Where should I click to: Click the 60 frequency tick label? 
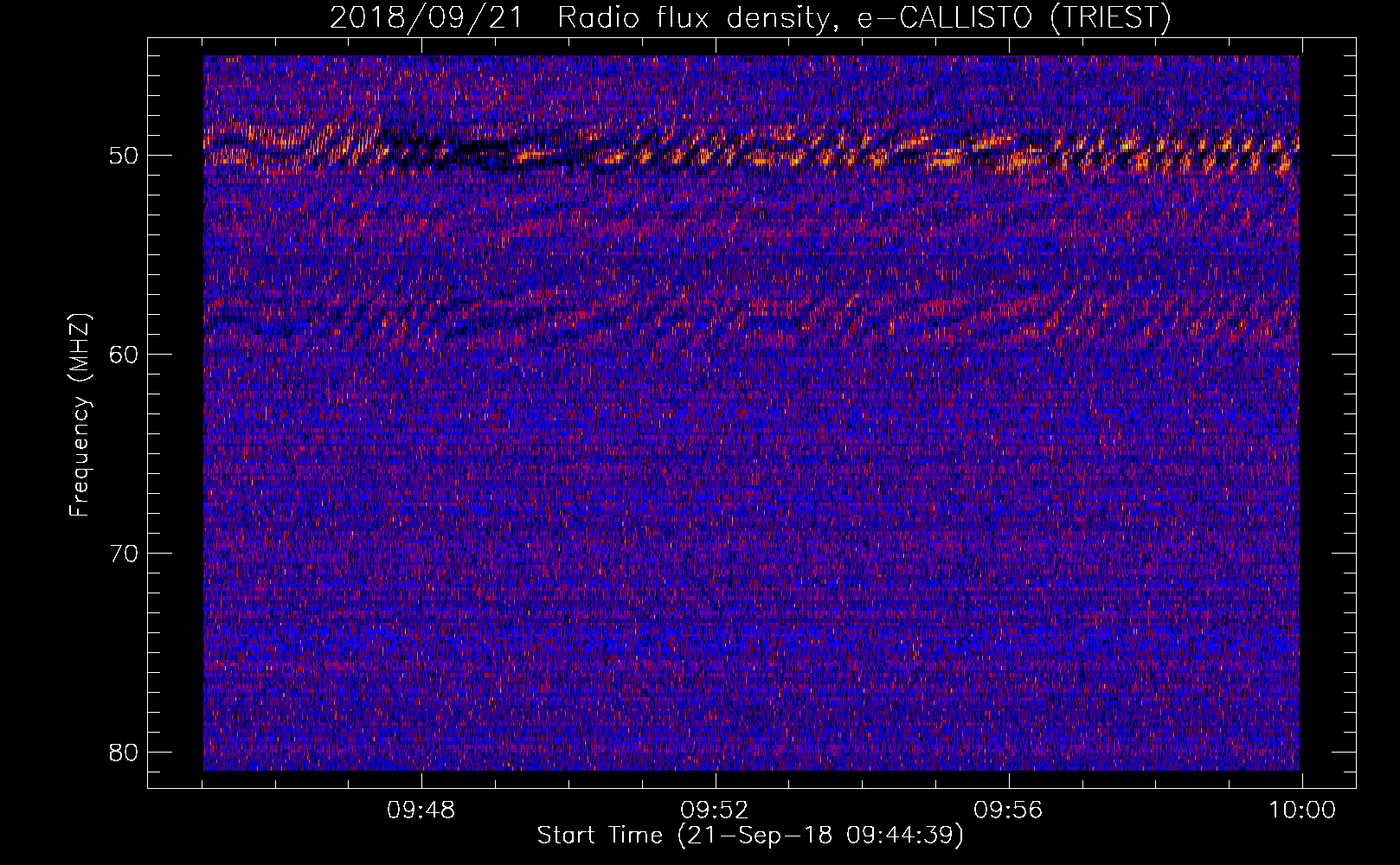click(125, 355)
